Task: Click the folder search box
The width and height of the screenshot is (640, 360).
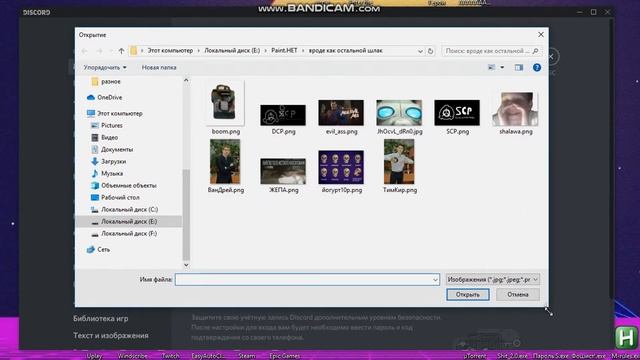Action: tap(491, 51)
